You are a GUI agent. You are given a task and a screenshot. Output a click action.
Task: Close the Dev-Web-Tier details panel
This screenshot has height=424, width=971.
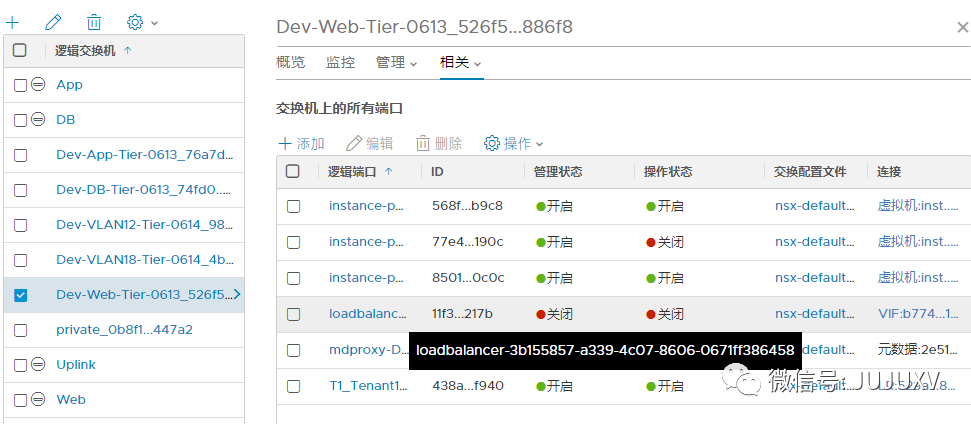coord(963,28)
